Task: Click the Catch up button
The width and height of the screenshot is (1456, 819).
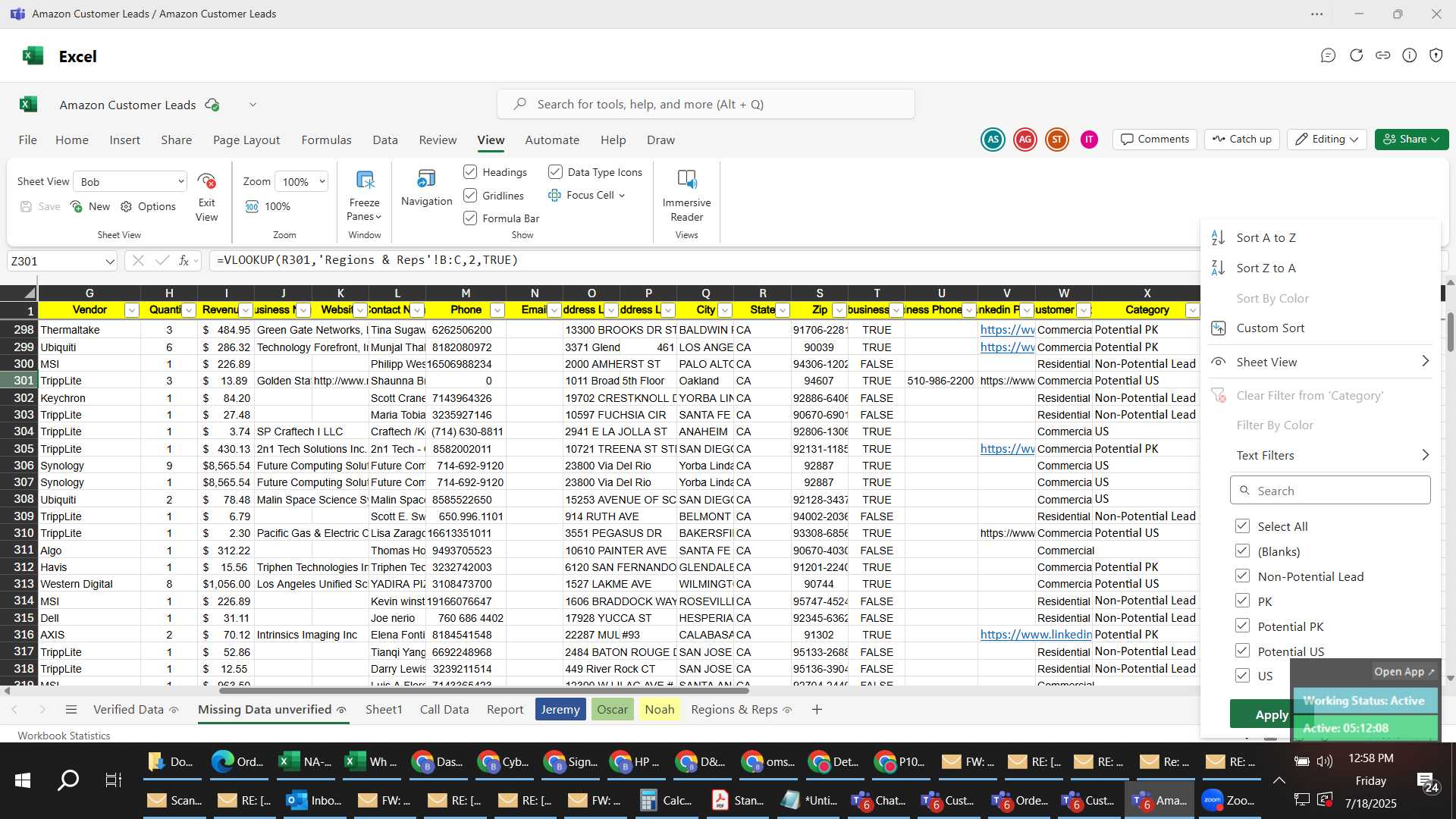Action: (1241, 139)
